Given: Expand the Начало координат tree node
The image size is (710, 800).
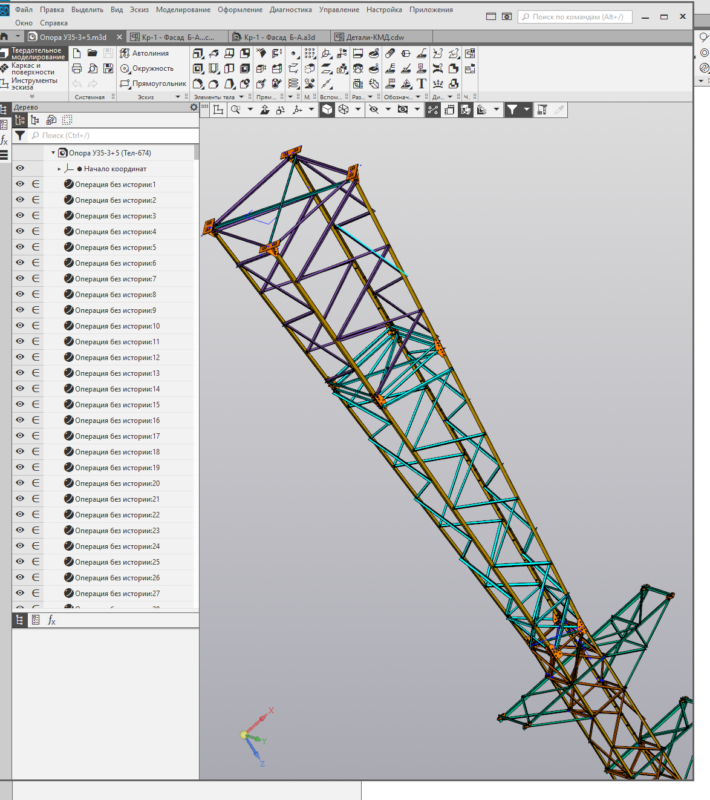Looking at the screenshot, I should click(59, 169).
